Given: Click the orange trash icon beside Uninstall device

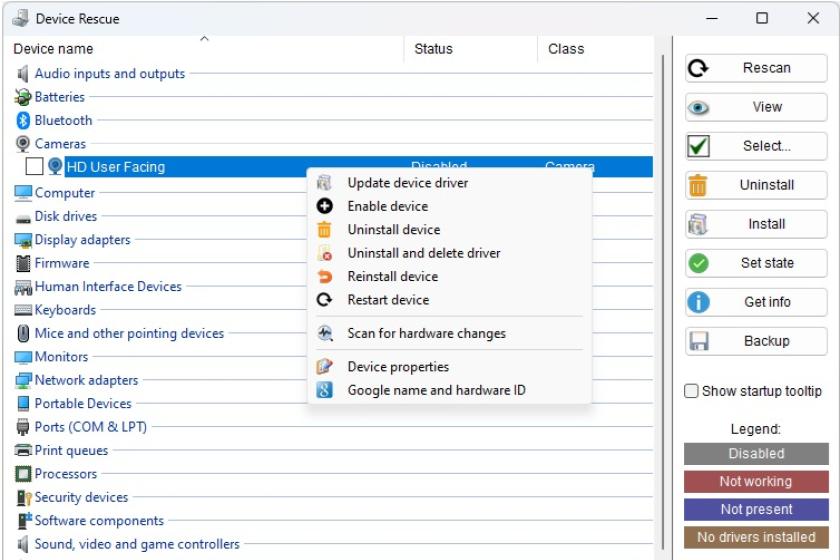Looking at the screenshot, I should tap(324, 229).
